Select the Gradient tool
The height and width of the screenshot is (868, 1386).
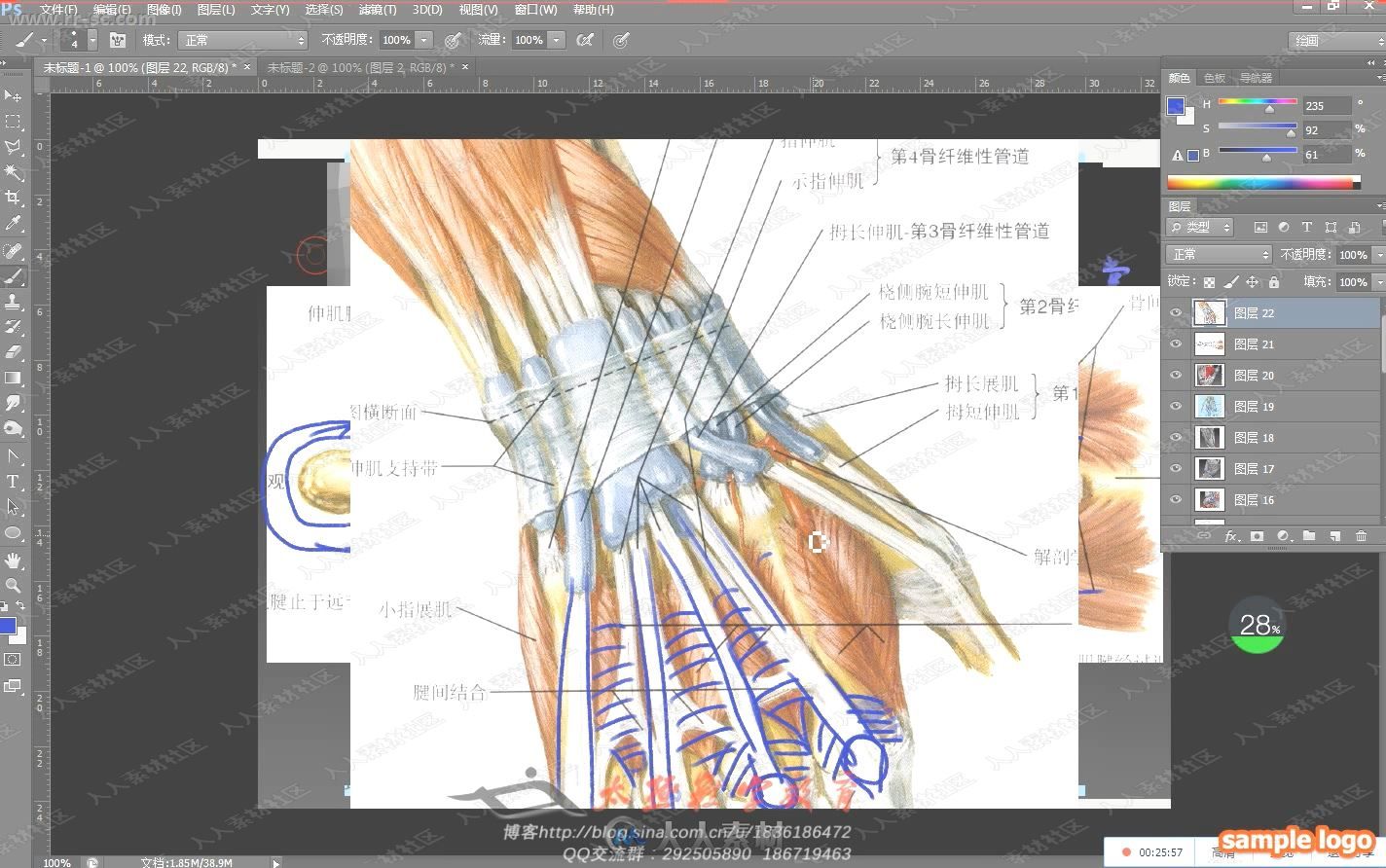tap(13, 378)
